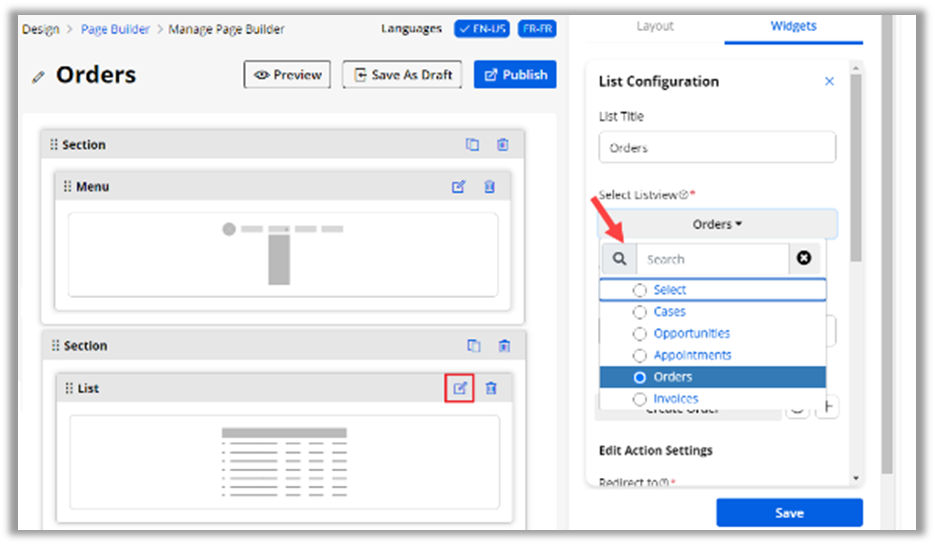Switch to the Widgets tab
This screenshot has width=935, height=545.
[793, 26]
